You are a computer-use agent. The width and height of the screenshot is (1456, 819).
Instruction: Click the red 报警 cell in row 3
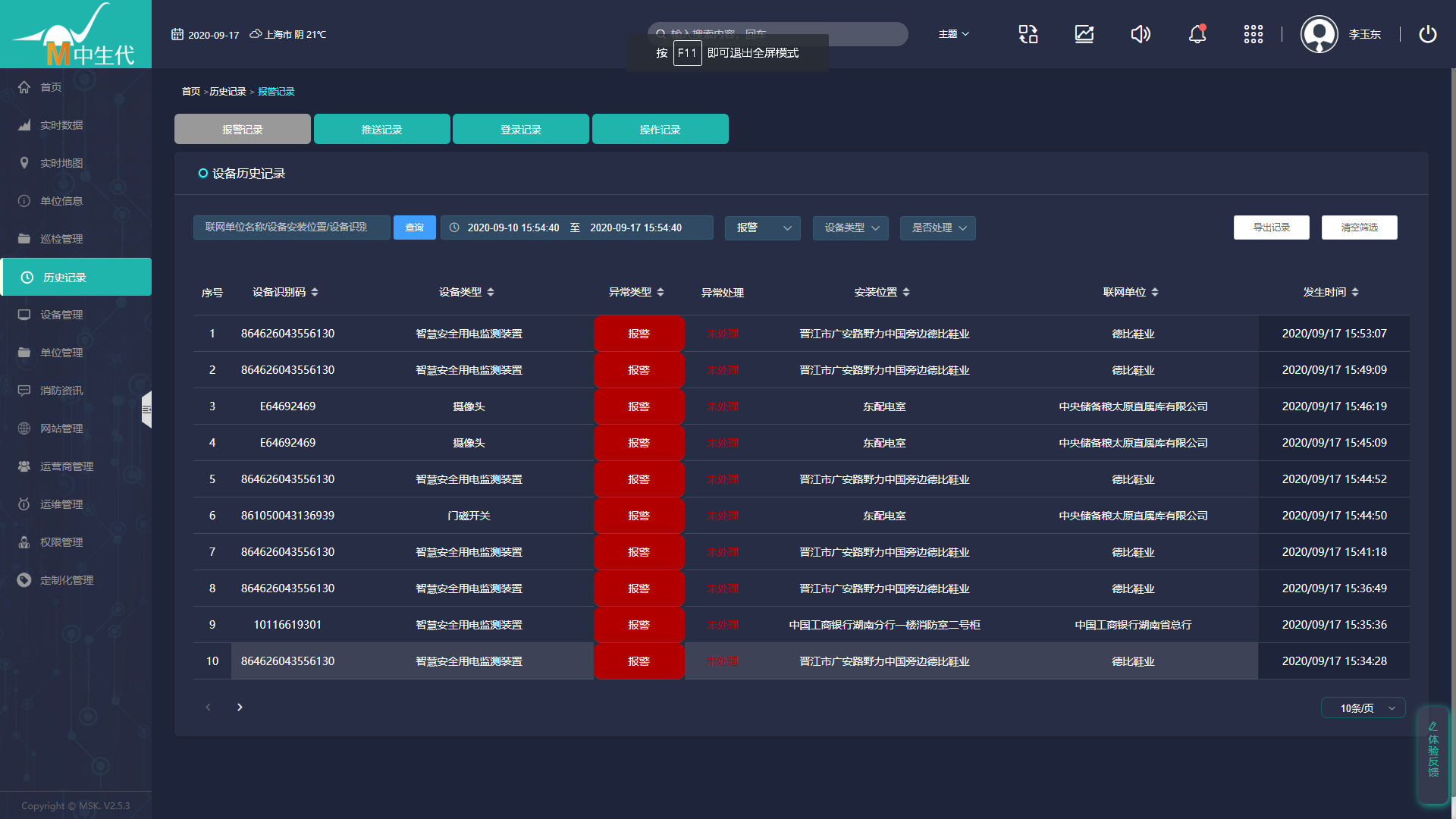[x=639, y=406]
